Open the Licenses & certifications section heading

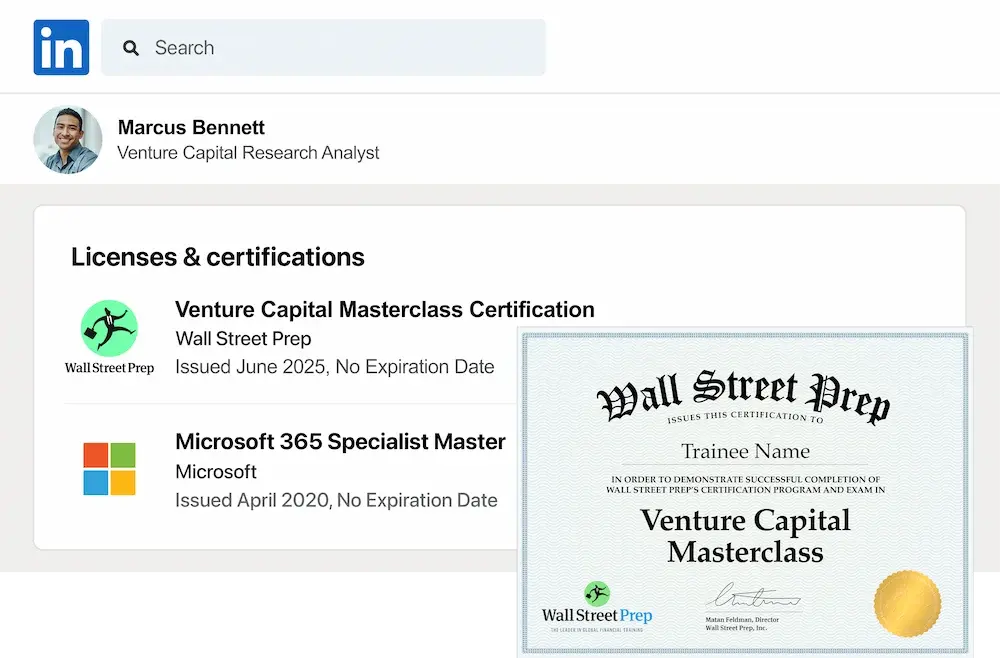(x=217, y=257)
